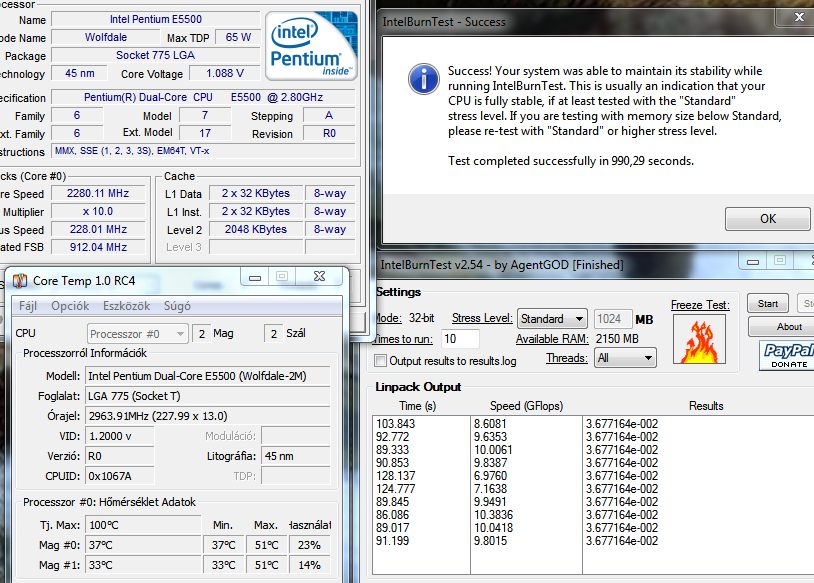Click the 10.3836 speed entry in Linpack Output

493,514
